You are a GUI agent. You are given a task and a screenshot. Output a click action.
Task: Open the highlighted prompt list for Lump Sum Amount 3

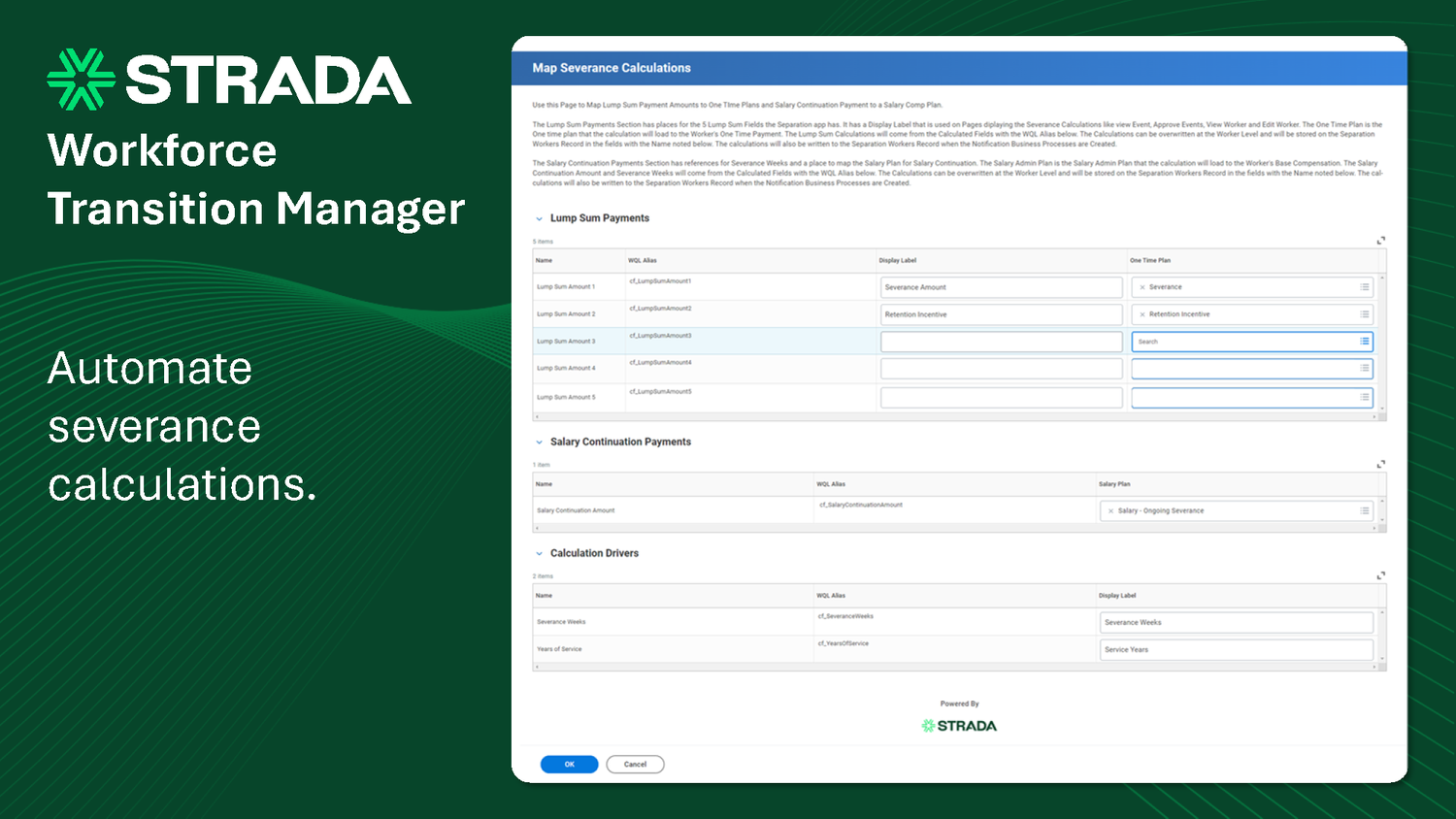1363,342
